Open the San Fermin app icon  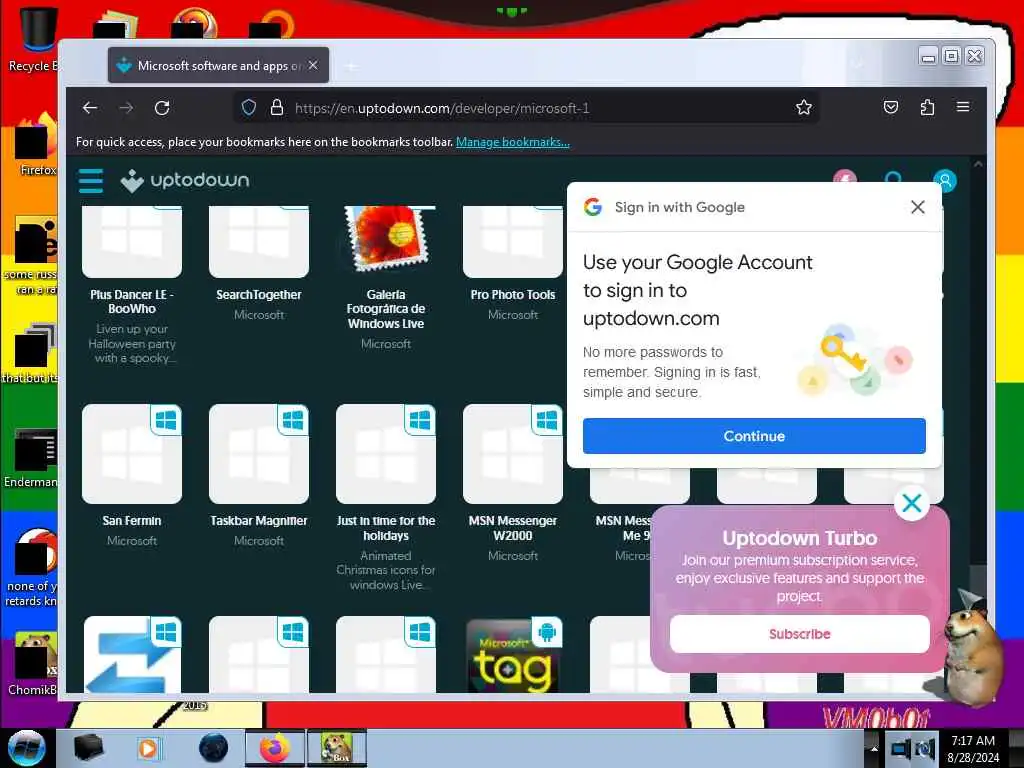pos(132,454)
